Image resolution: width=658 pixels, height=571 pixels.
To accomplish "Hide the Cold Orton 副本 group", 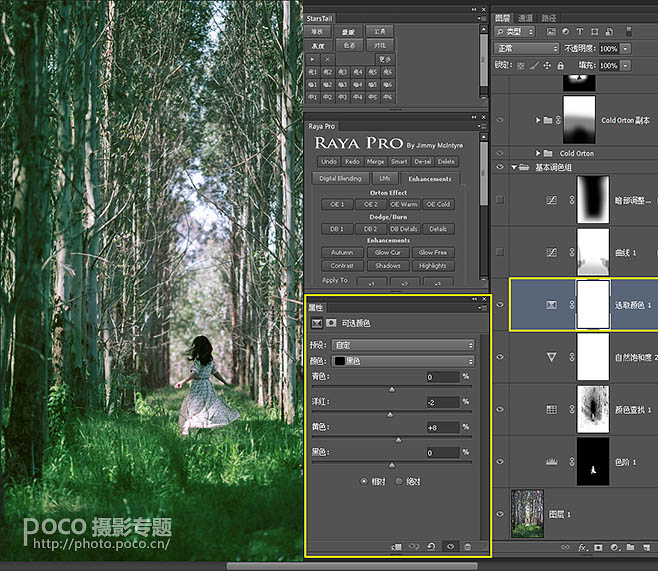I will click(500, 120).
